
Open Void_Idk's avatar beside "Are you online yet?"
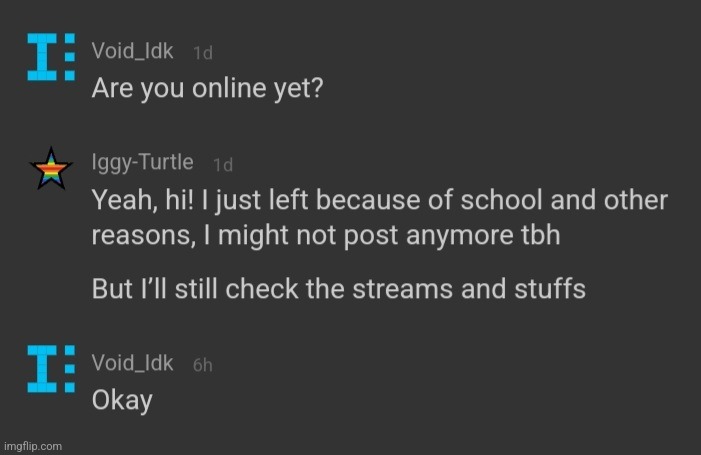coord(51,57)
